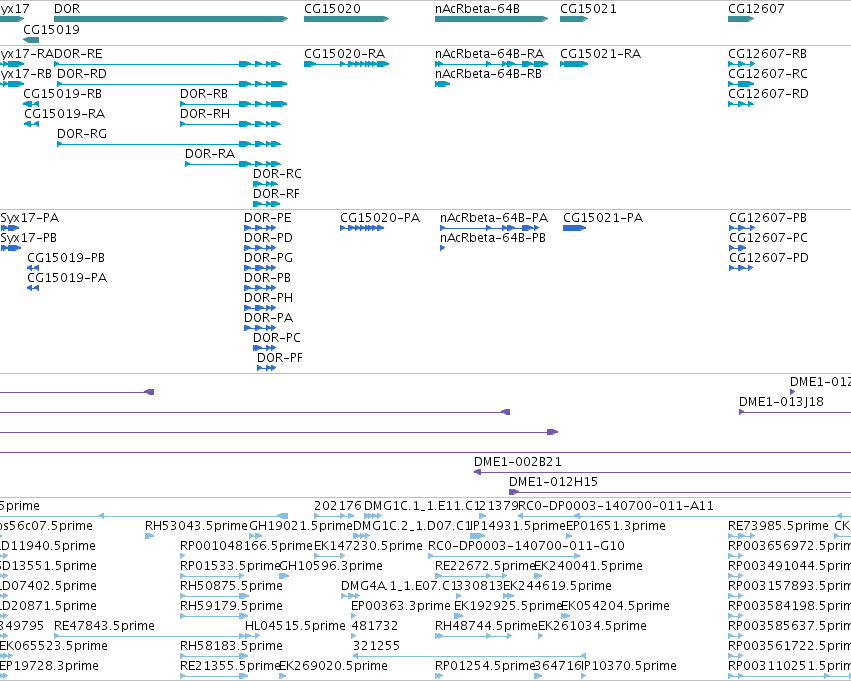Select the DOR-PA protein label

point(269,319)
